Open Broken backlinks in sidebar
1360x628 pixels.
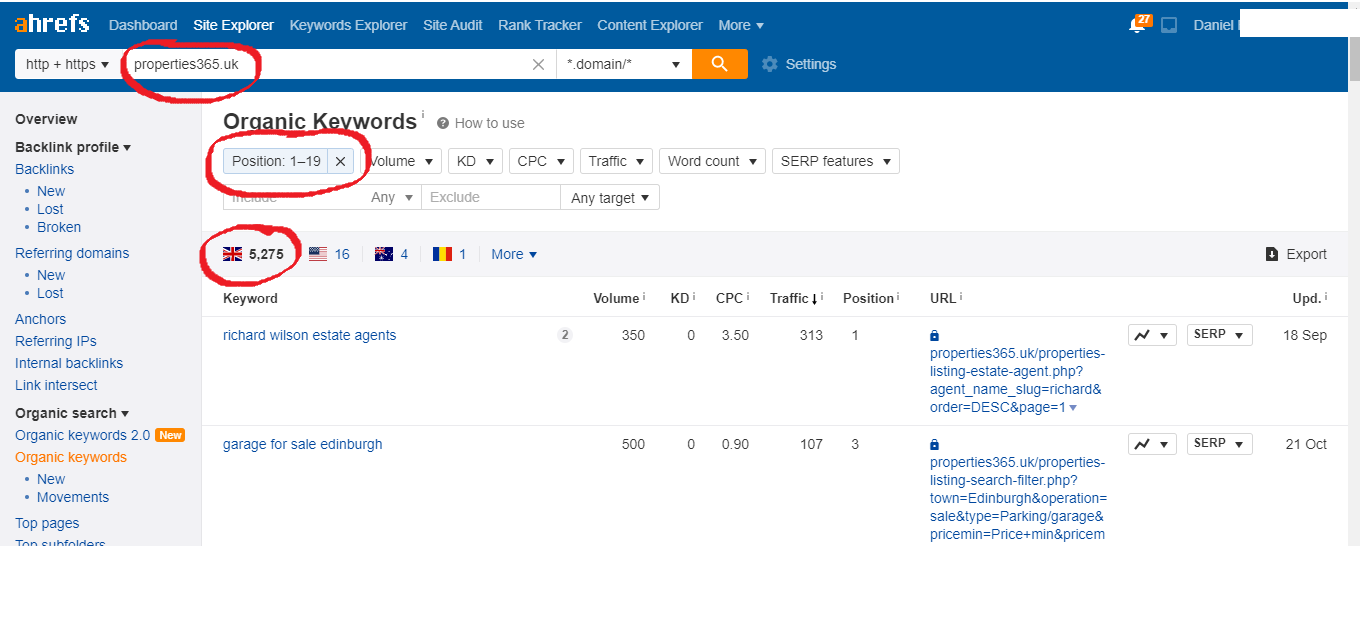pyautogui.click(x=59, y=227)
